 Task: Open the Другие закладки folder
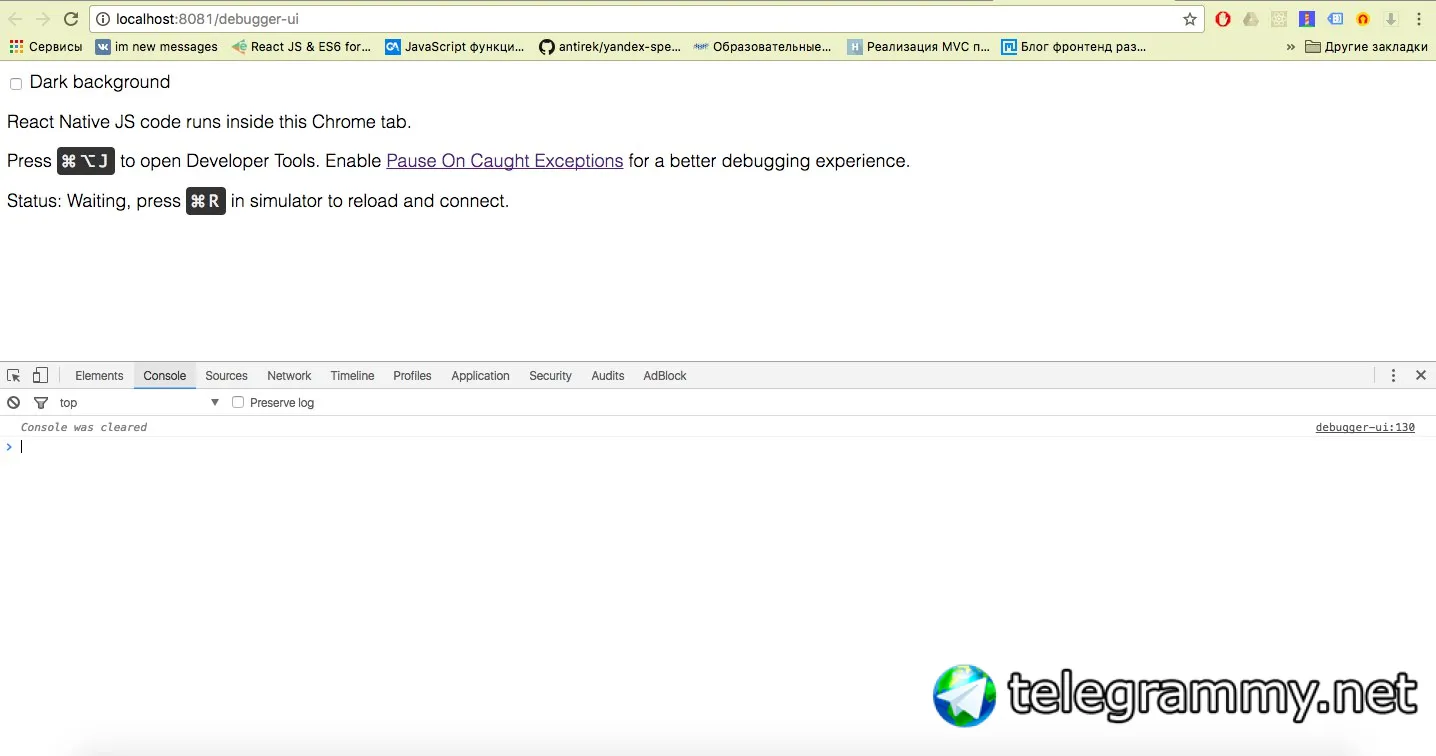pyautogui.click(x=1366, y=47)
